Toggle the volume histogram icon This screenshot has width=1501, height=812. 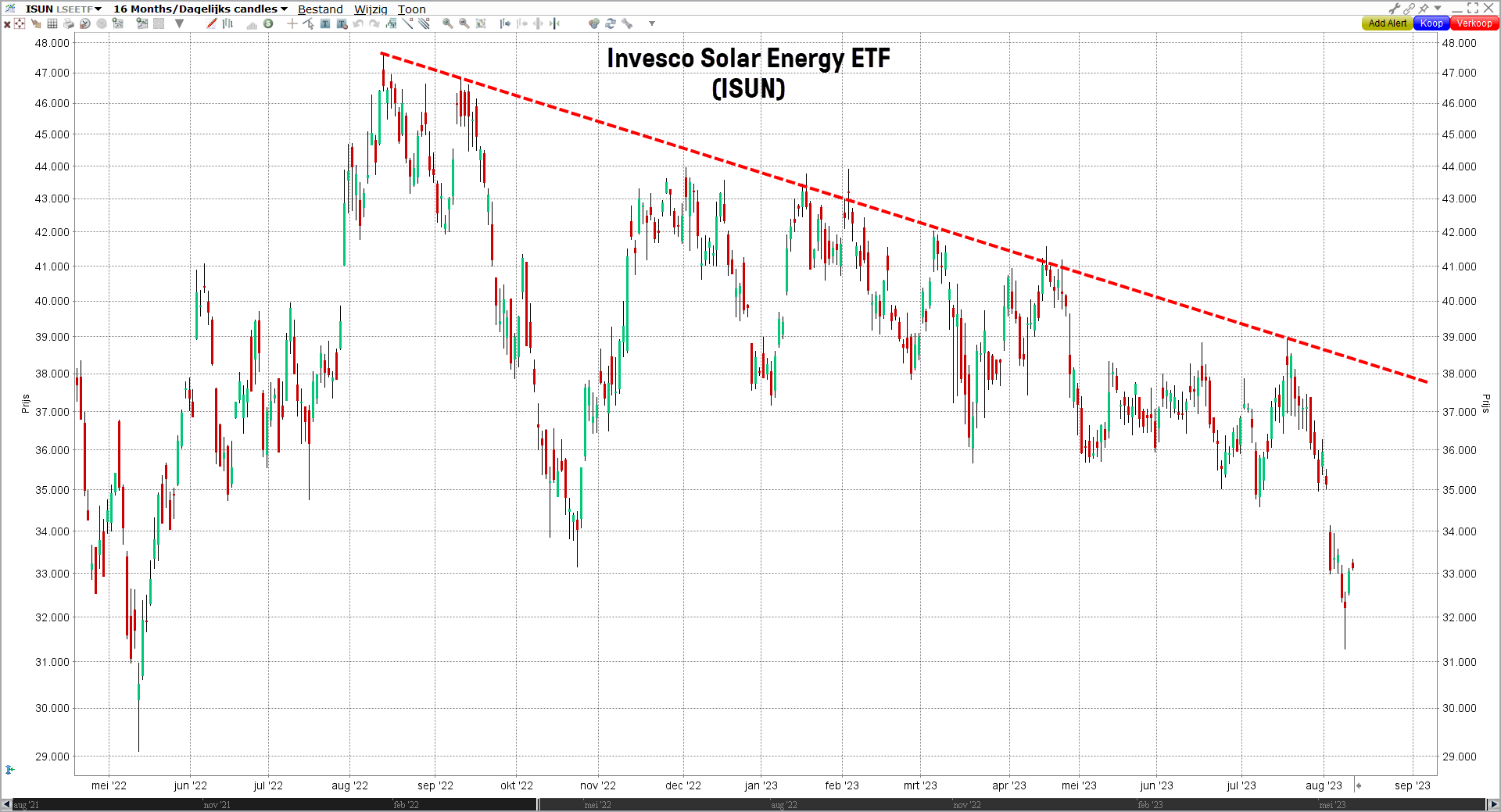point(252,25)
